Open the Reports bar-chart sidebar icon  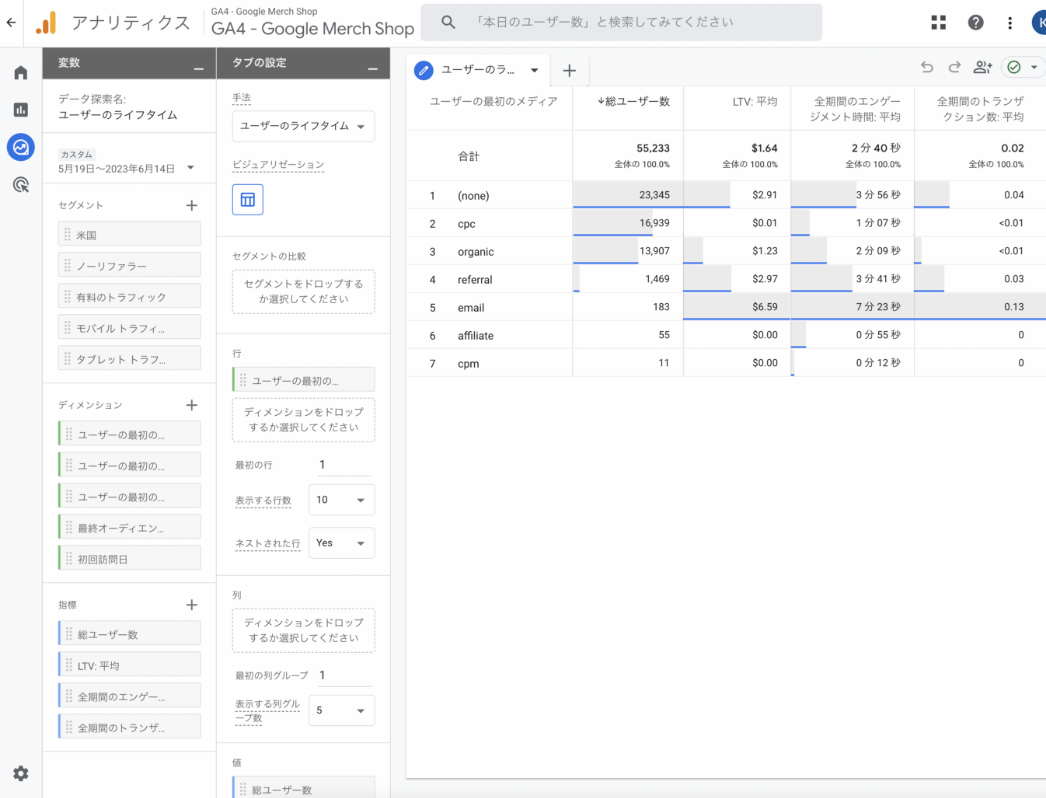(21, 109)
